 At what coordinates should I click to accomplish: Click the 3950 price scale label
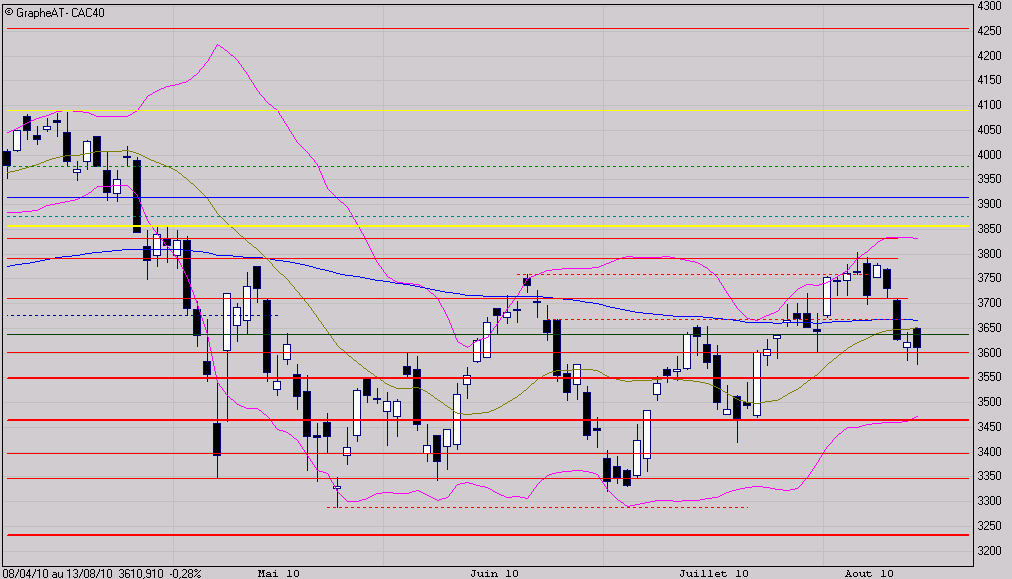(989, 179)
